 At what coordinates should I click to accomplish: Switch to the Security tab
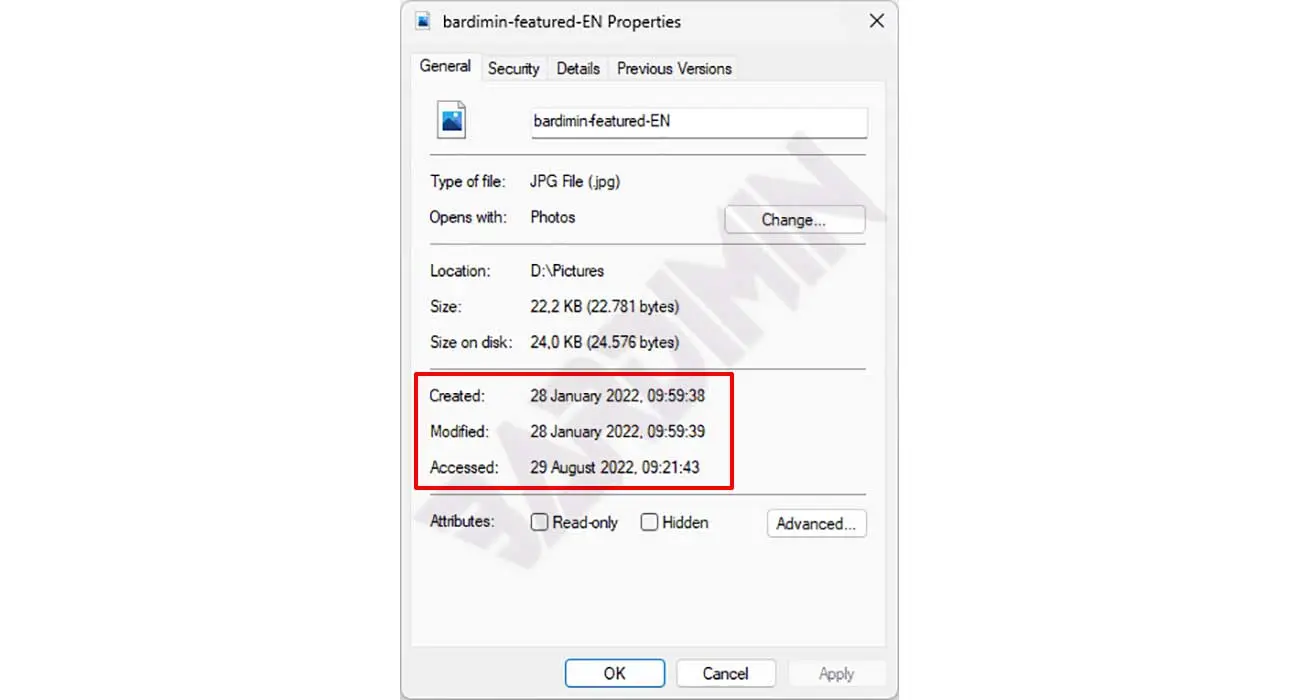coord(513,68)
